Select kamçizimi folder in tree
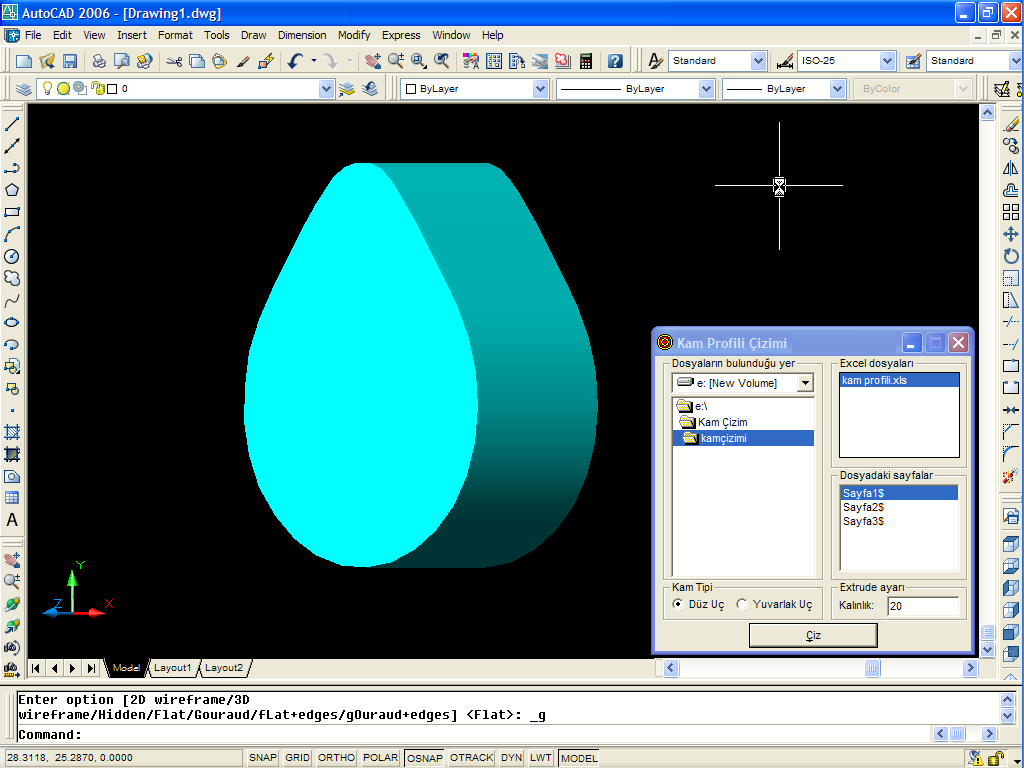Screen dimensions: 1024x768 723,438
